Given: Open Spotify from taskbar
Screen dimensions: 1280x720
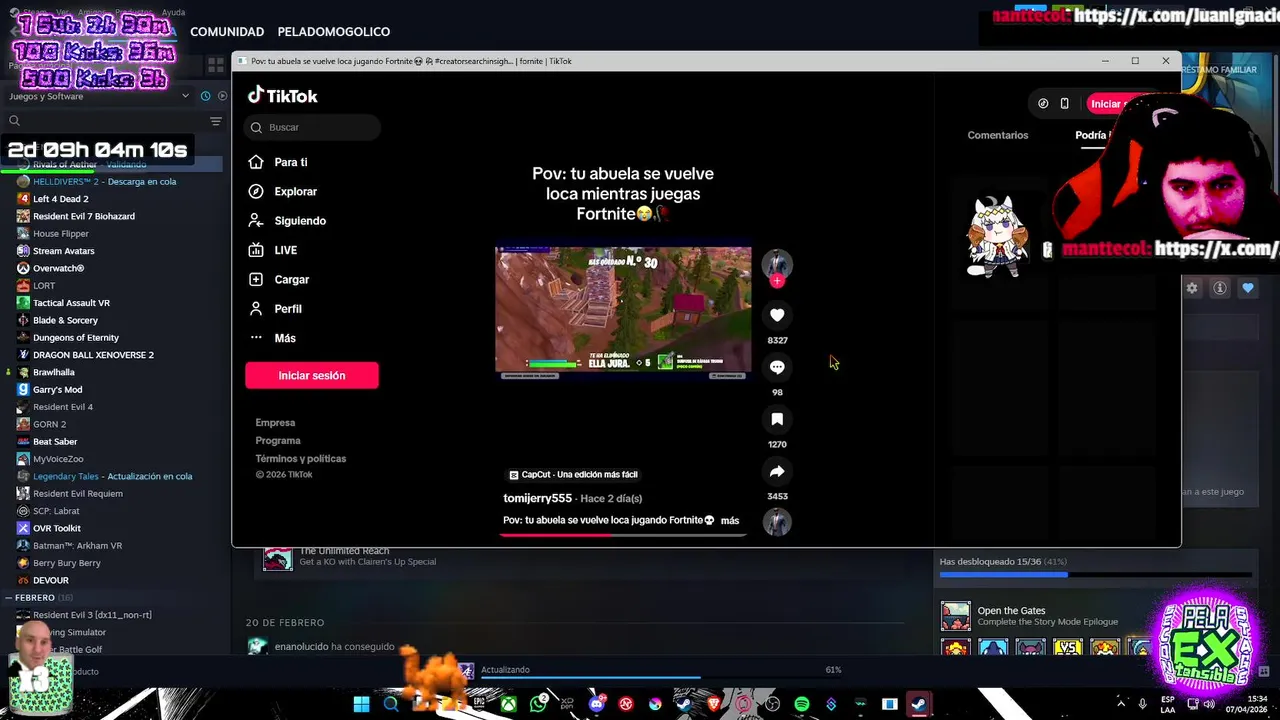Looking at the screenshot, I should tap(801, 704).
